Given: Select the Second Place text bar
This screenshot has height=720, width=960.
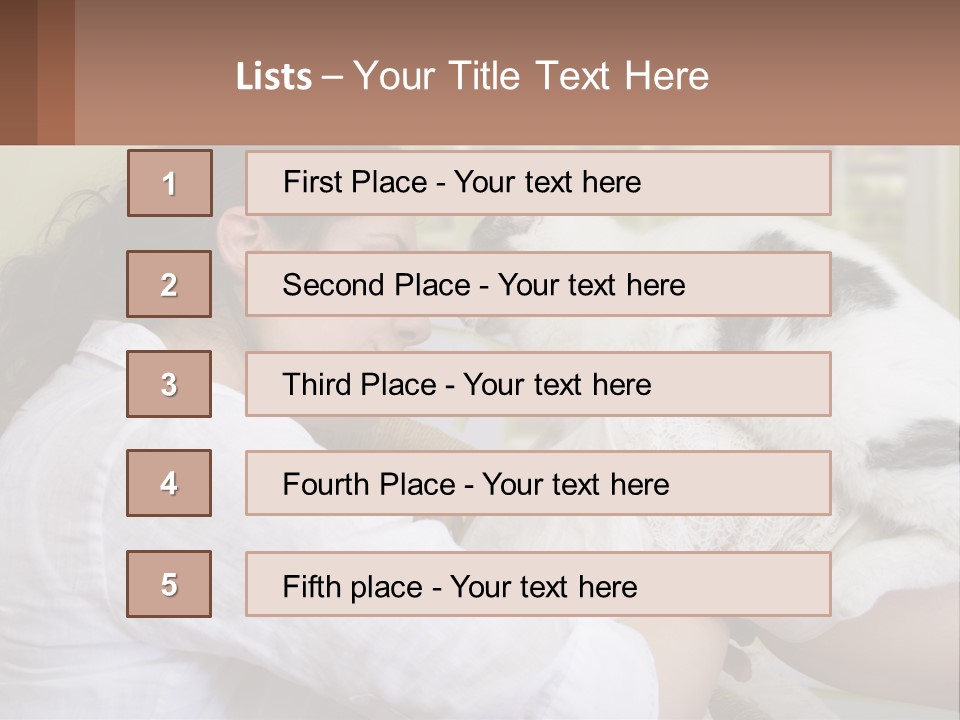Looking at the screenshot, I should tap(538, 284).
